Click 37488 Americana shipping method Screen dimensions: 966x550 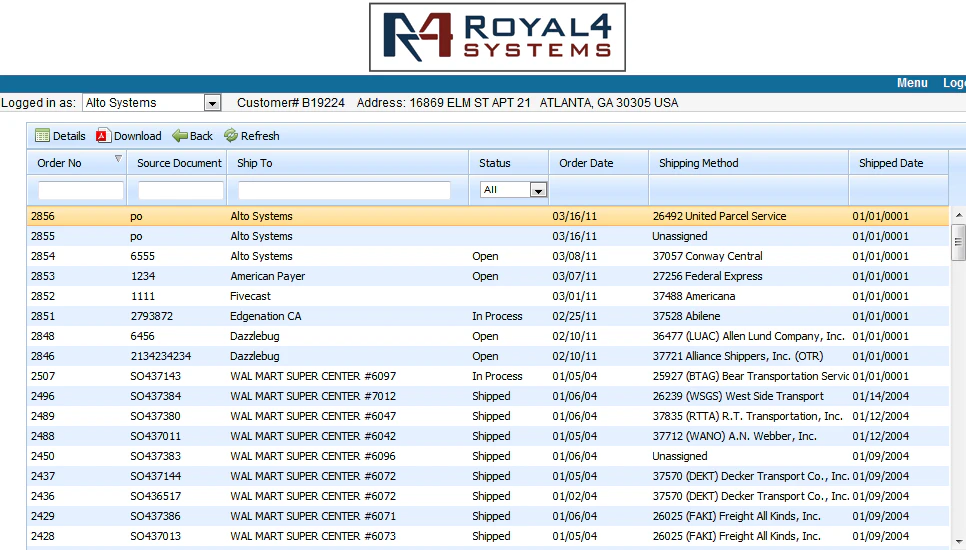pos(694,296)
